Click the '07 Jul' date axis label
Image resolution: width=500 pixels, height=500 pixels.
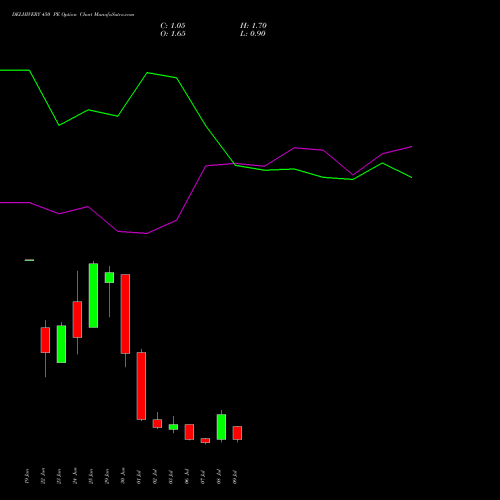coord(203,477)
